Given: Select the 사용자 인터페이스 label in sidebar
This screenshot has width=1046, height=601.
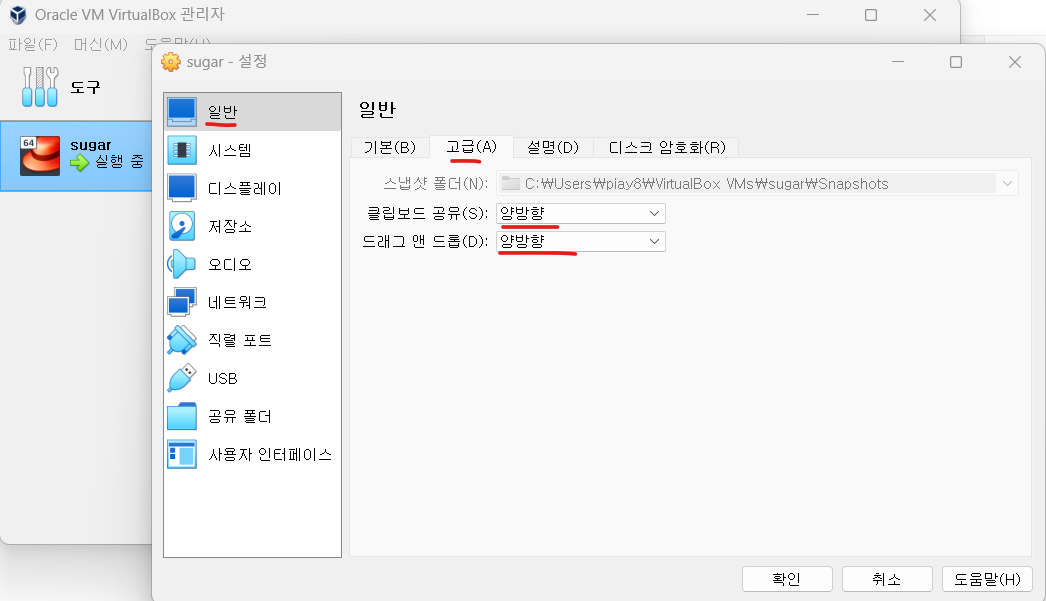Looking at the screenshot, I should pyautogui.click(x=270, y=454).
